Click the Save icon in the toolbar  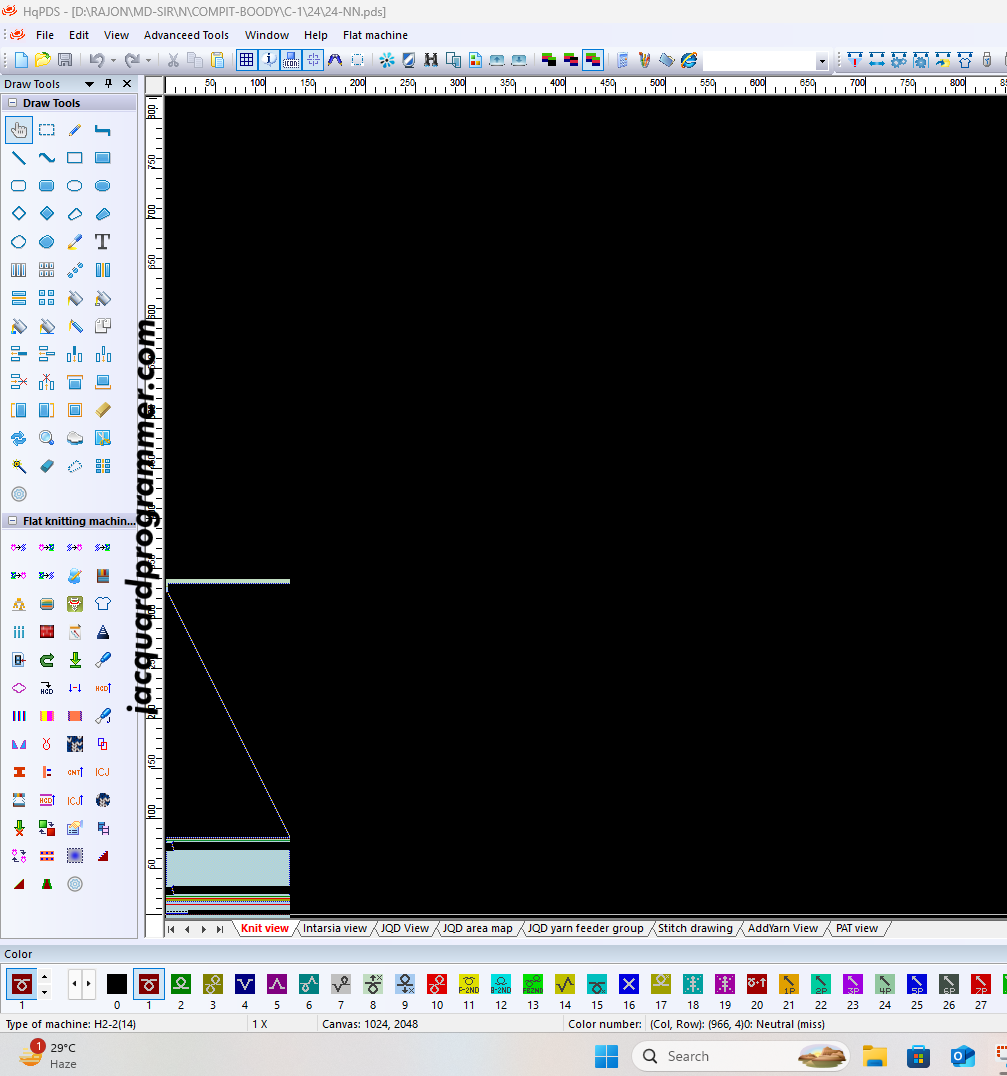pyautogui.click(x=65, y=60)
